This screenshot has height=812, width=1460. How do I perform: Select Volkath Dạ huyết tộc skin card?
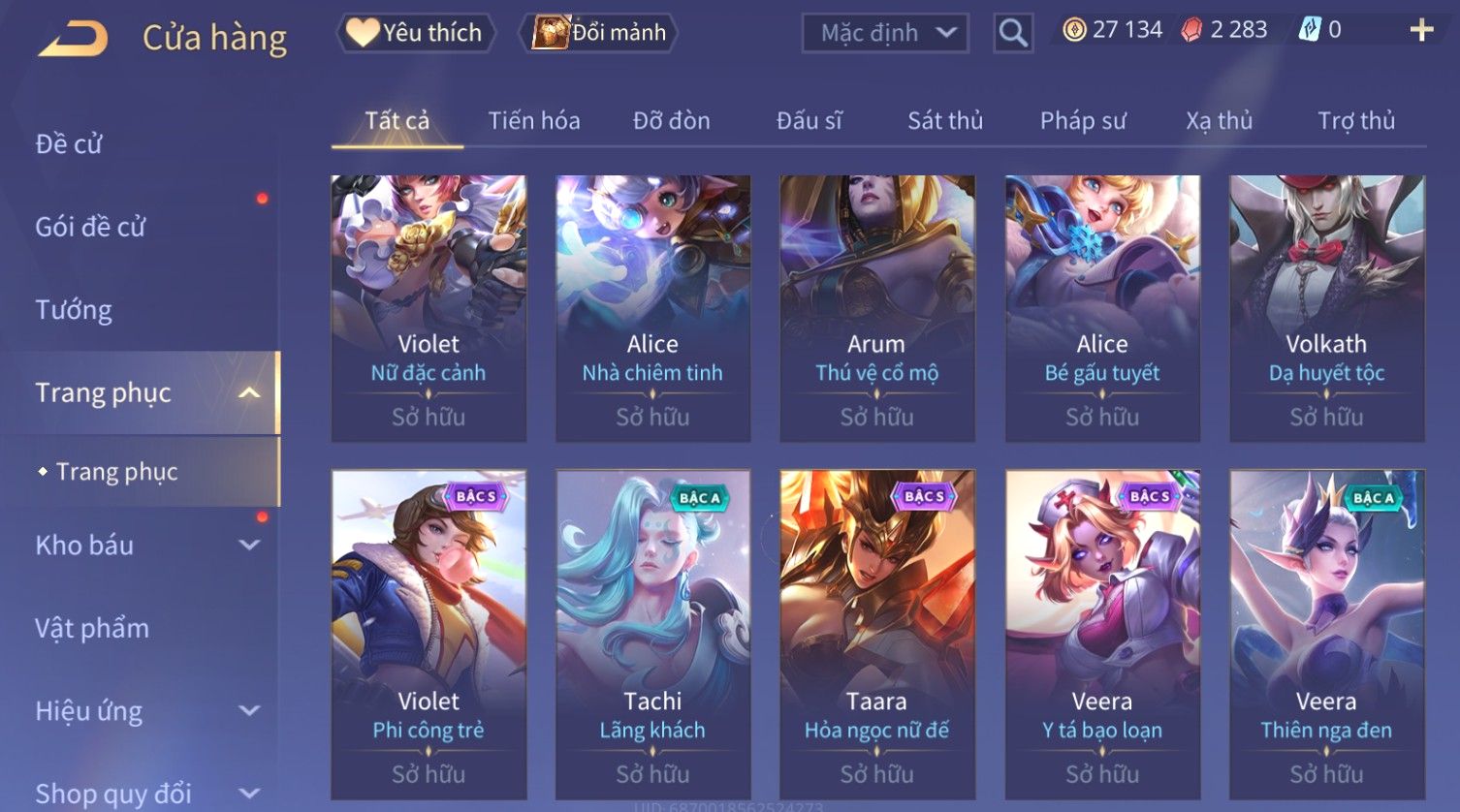pyautogui.click(x=1326, y=308)
